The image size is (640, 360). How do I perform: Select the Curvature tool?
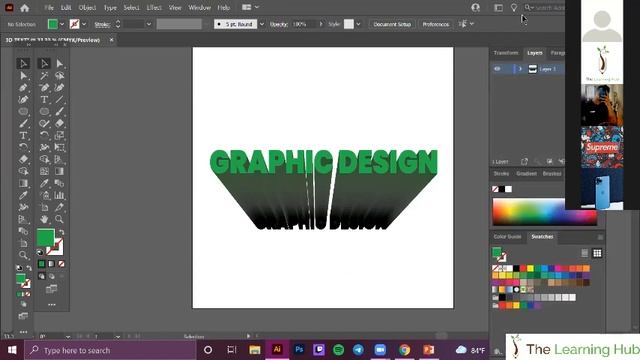[60, 87]
